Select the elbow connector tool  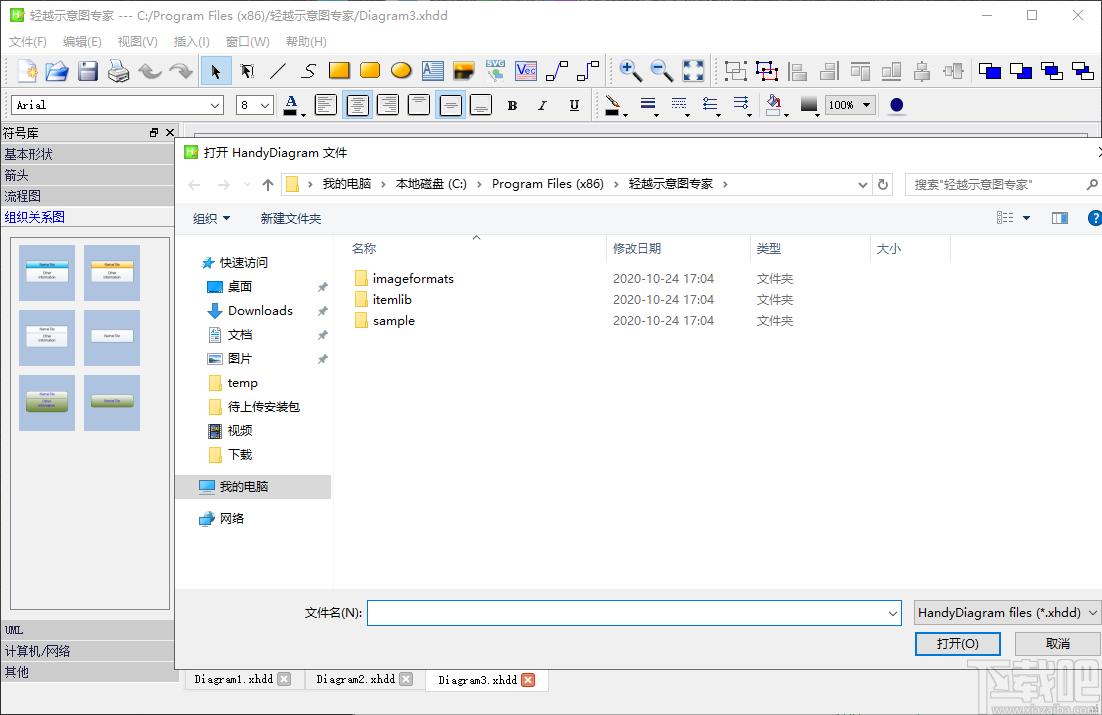click(x=588, y=70)
